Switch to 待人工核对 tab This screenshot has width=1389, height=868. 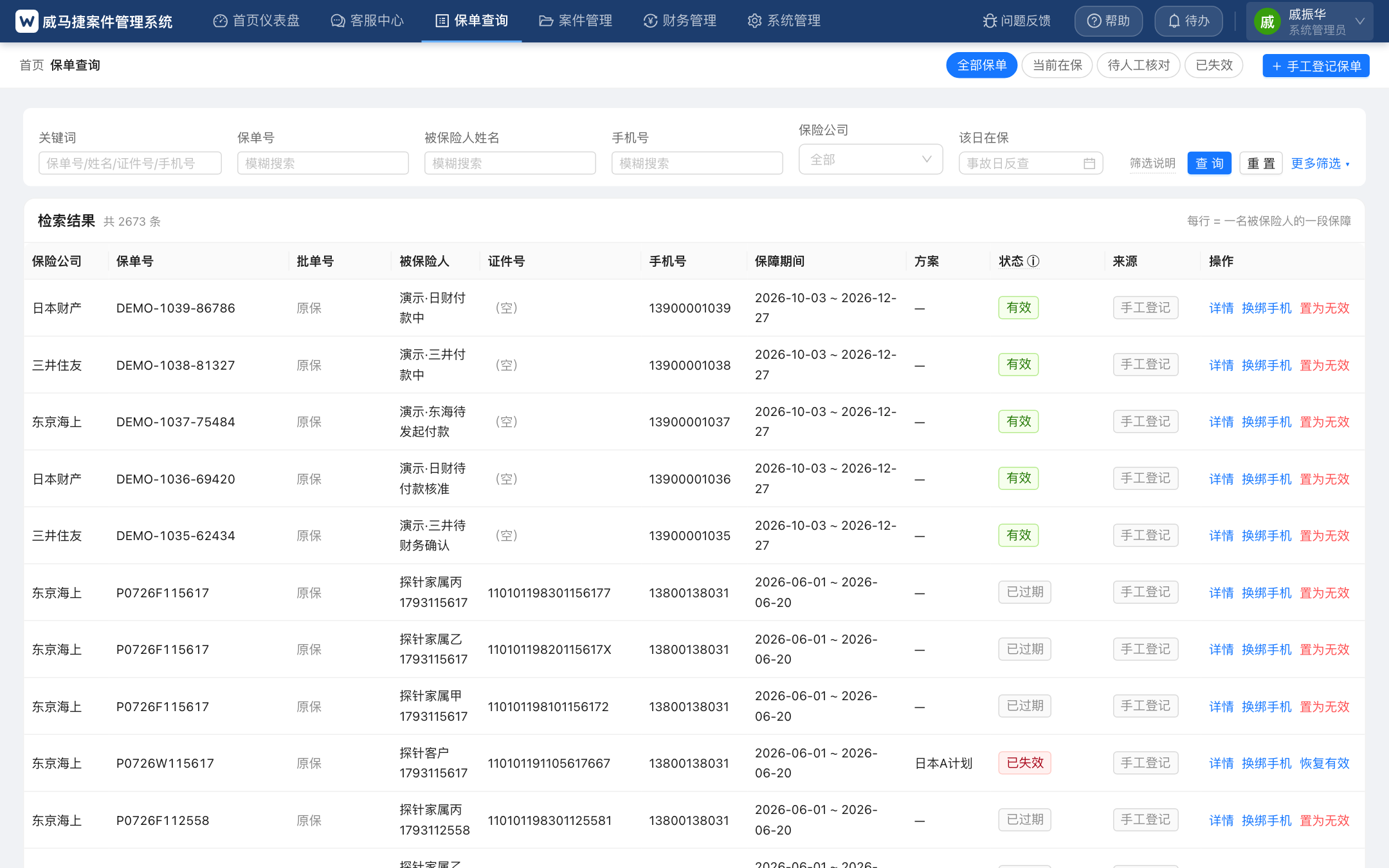coord(1139,65)
